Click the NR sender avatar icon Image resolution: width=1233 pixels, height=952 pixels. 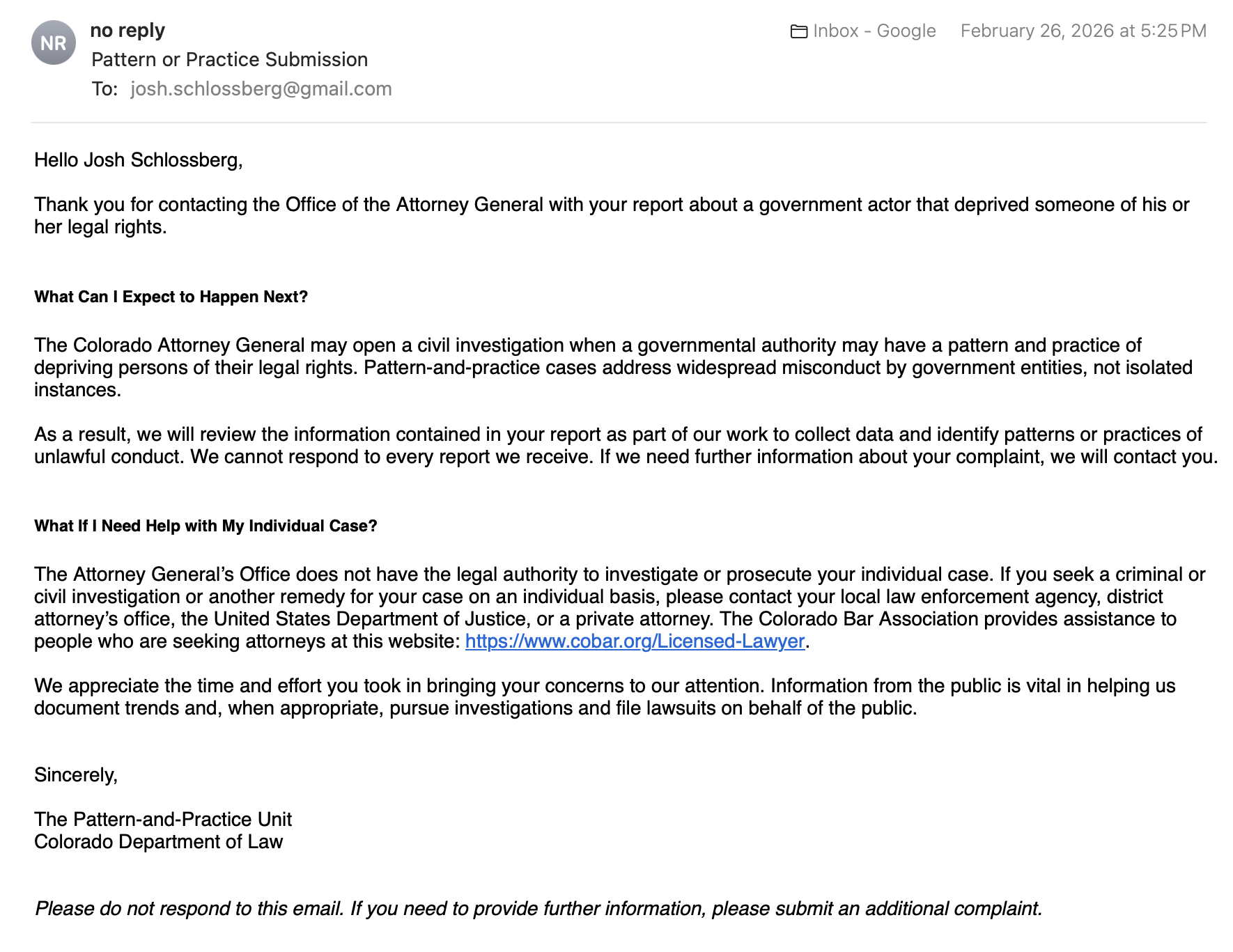pyautogui.click(x=54, y=42)
